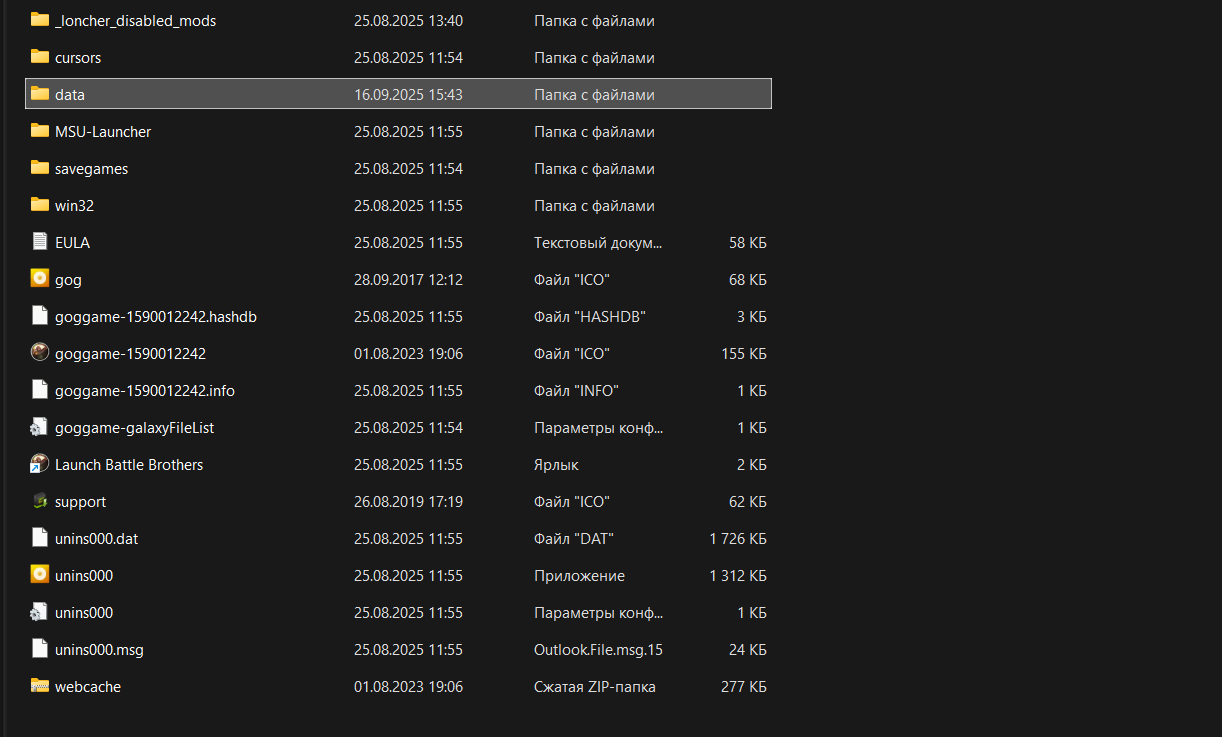1222x737 pixels.
Task: Select the unins000.dat file name
Action: tap(96, 538)
